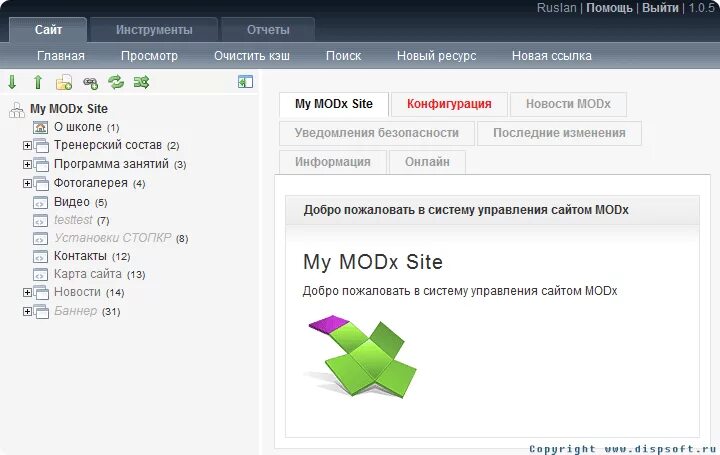The height and width of the screenshot is (455, 720).
Task: Click the site root icon beside My MODx Site
Action: [17, 110]
